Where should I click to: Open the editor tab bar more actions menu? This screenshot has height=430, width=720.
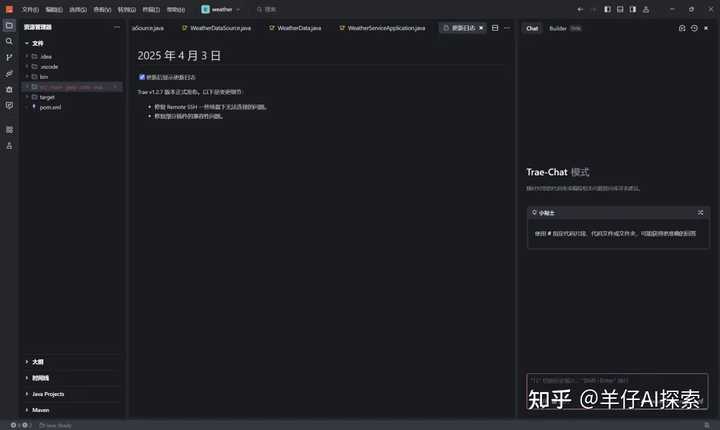pyautogui.click(x=507, y=28)
